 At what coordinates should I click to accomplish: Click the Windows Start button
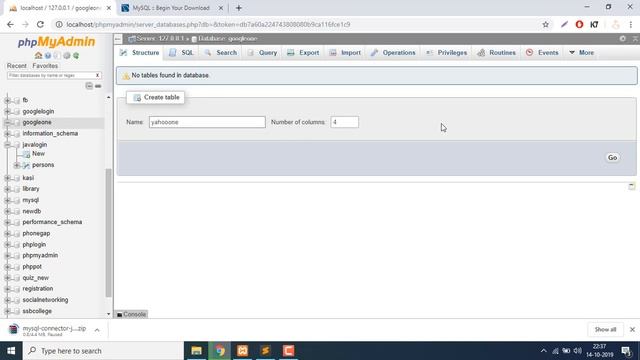click(x=11, y=351)
